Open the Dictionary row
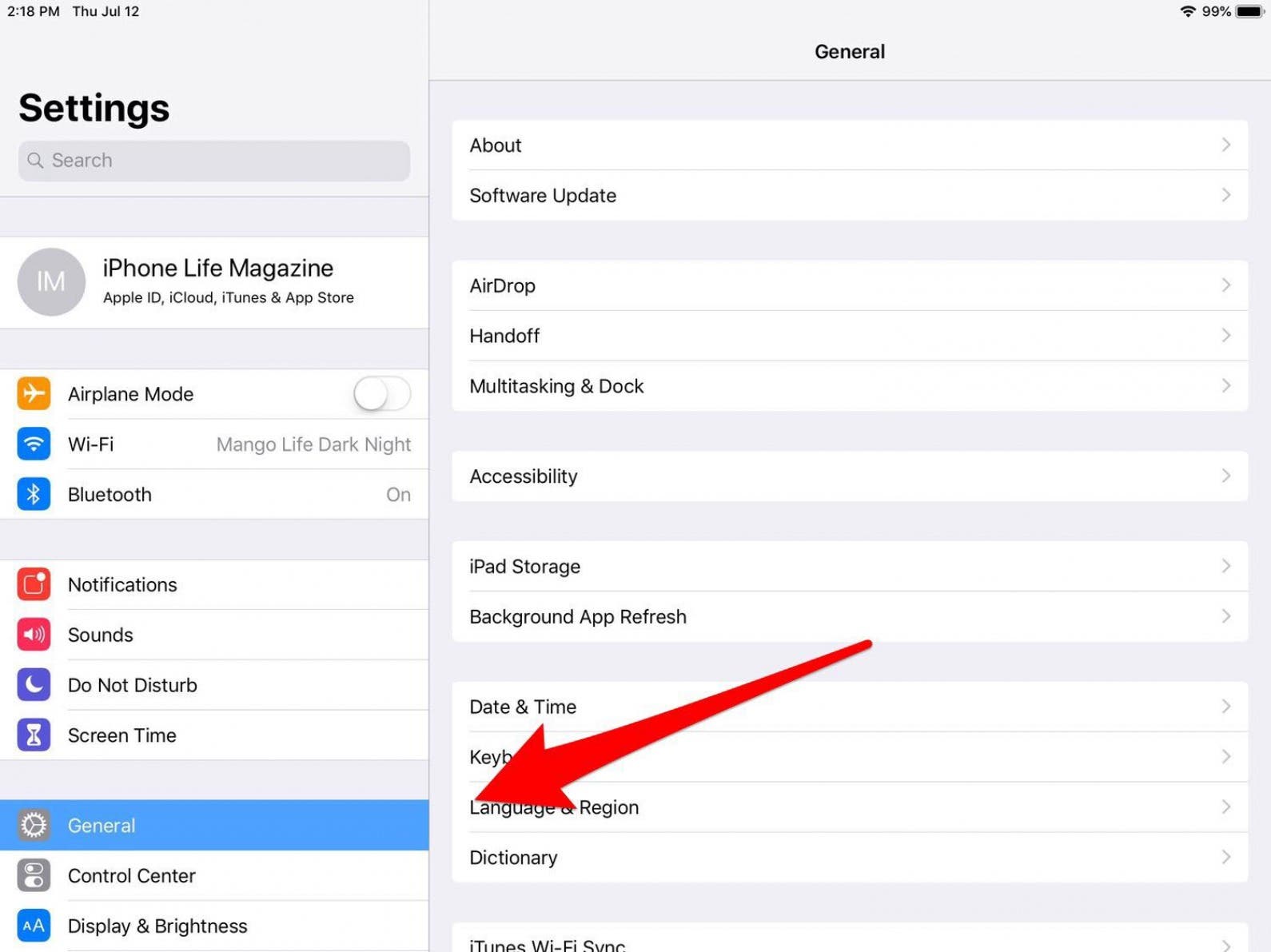 coord(850,858)
